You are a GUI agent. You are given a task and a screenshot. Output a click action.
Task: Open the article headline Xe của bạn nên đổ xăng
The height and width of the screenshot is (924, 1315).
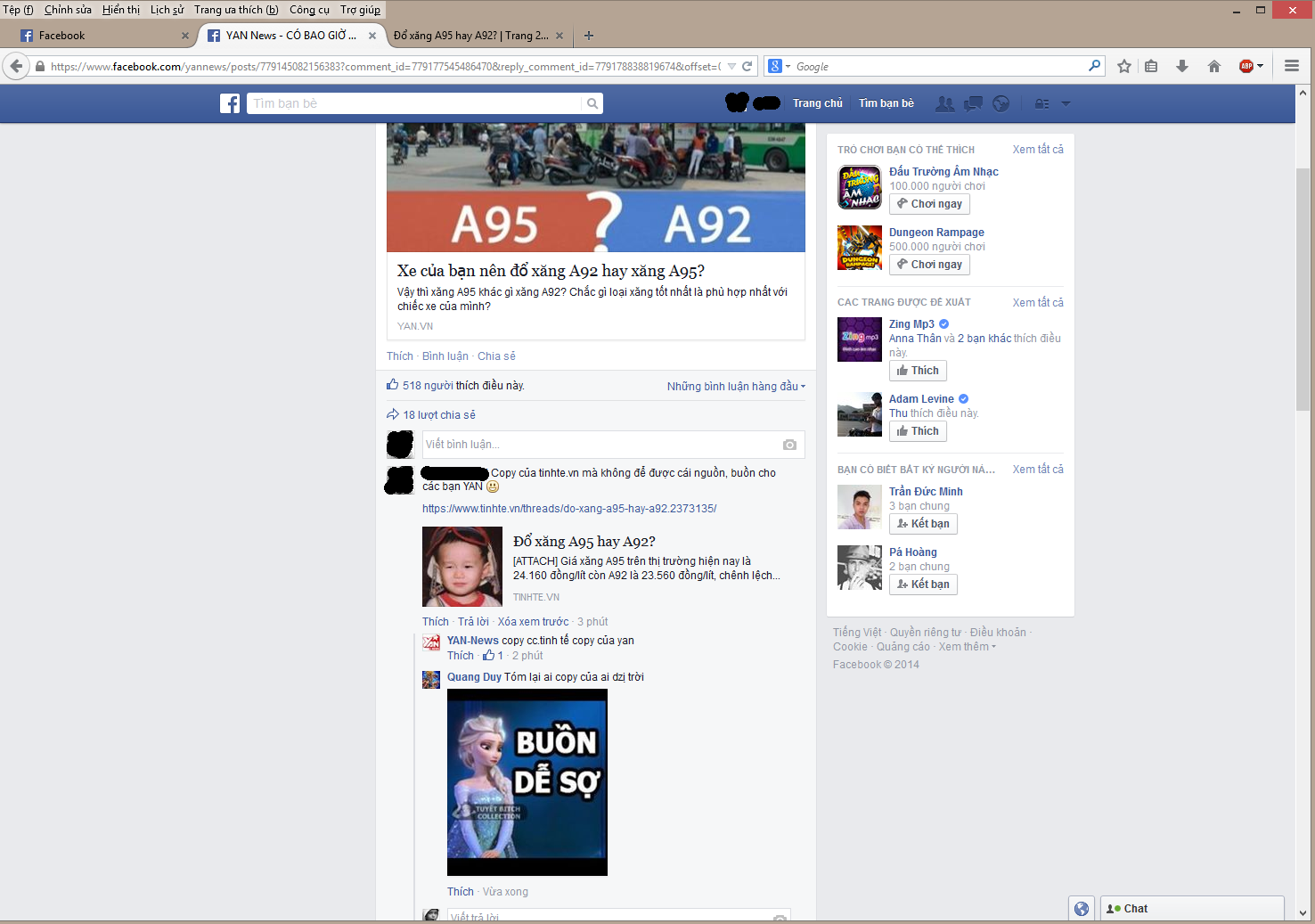tap(551, 271)
